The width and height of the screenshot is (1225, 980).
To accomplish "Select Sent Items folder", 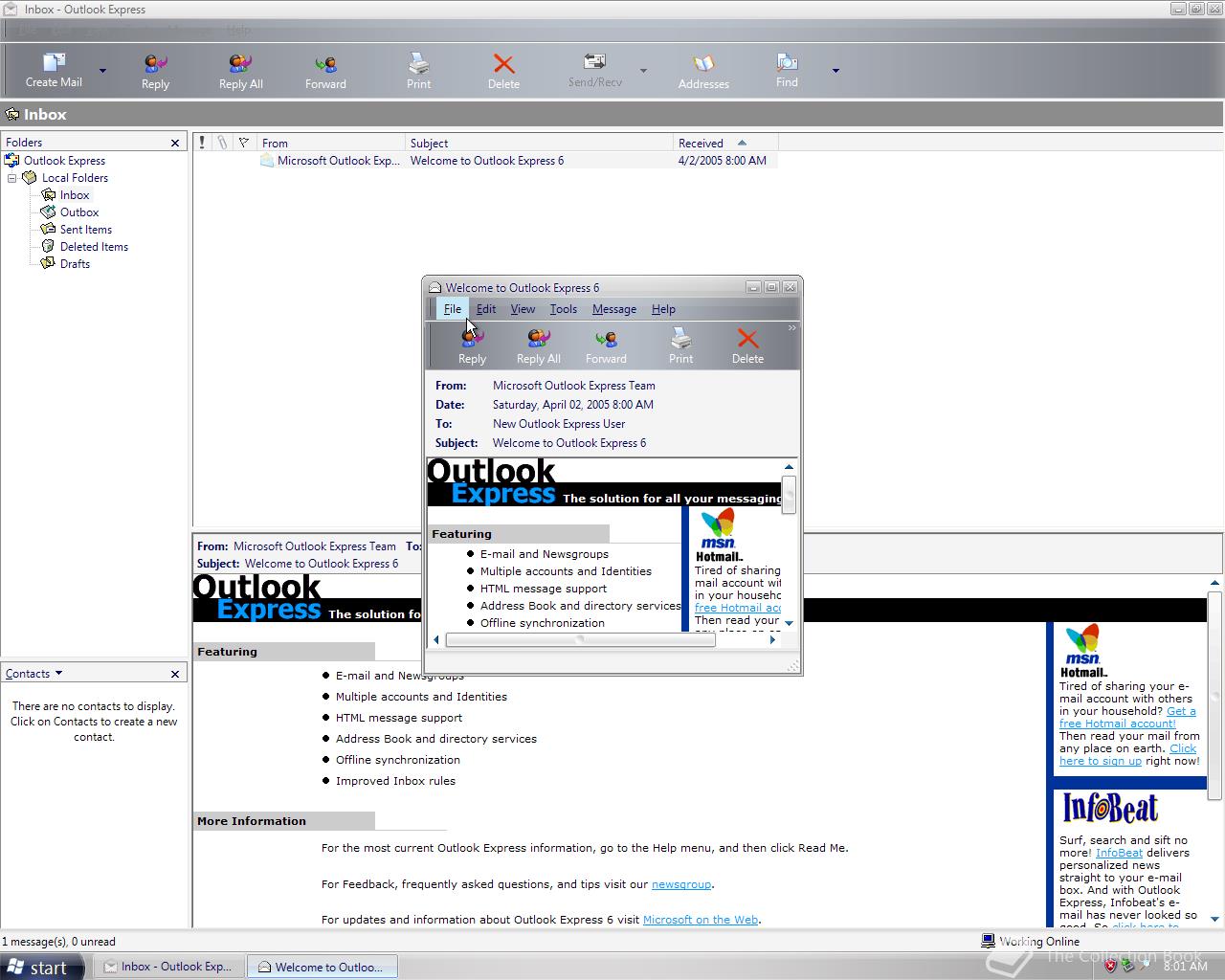I will [86, 230].
